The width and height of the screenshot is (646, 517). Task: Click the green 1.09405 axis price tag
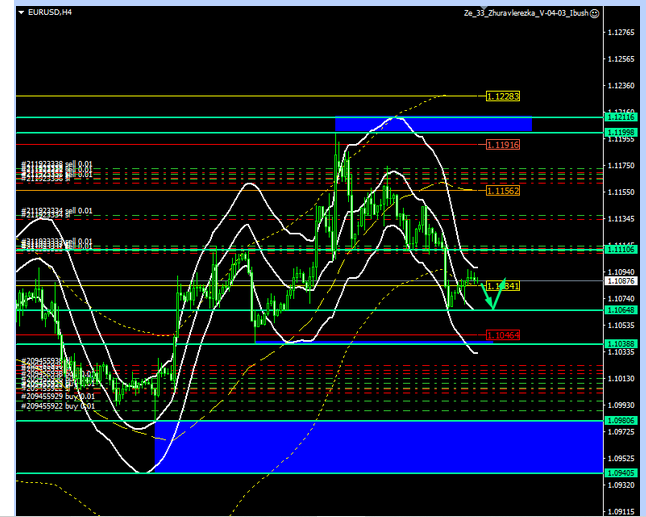[621, 473]
